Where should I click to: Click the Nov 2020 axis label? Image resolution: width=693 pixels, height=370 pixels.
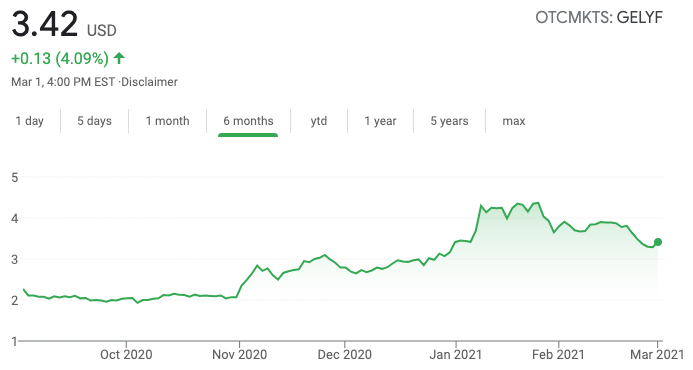pos(240,354)
